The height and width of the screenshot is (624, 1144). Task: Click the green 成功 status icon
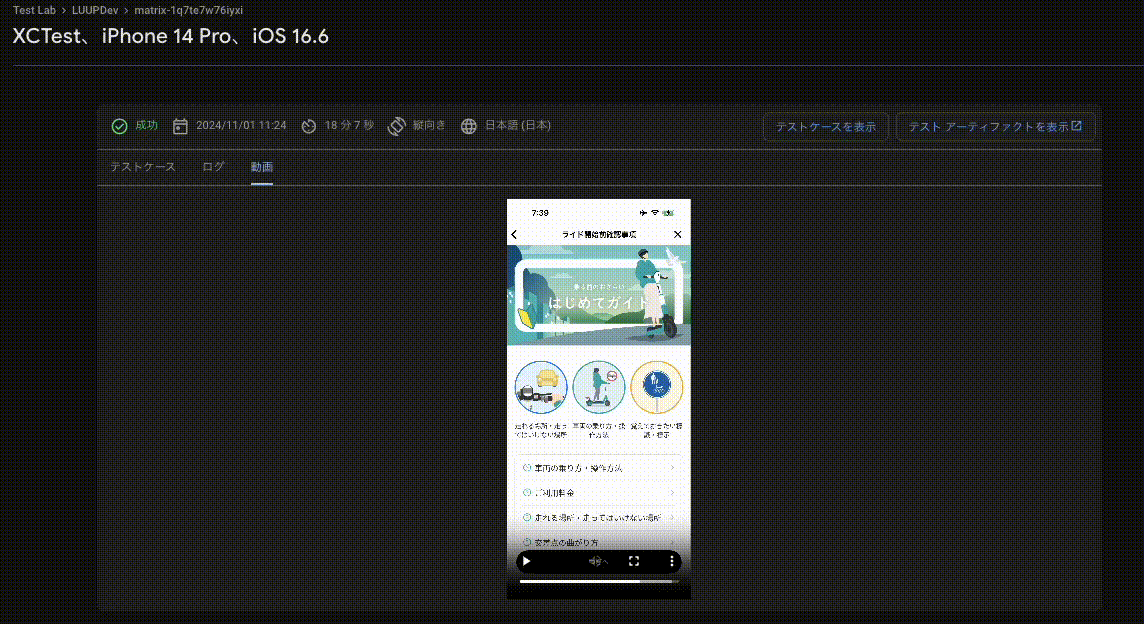[120, 126]
